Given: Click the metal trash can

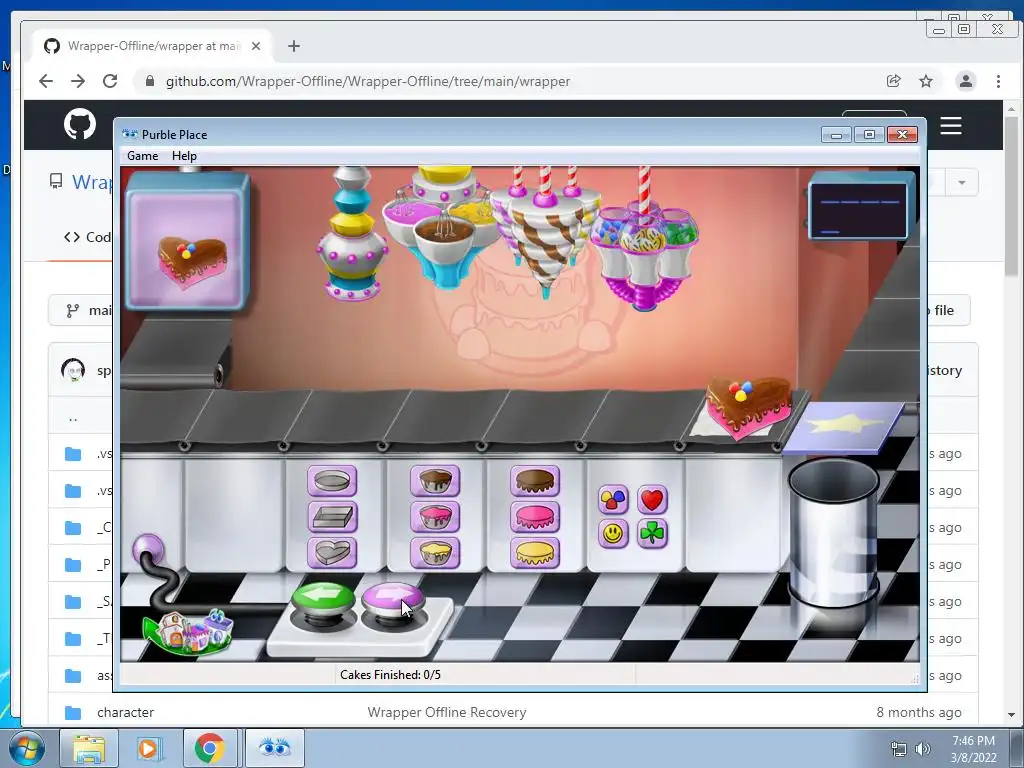Looking at the screenshot, I should point(833,532).
